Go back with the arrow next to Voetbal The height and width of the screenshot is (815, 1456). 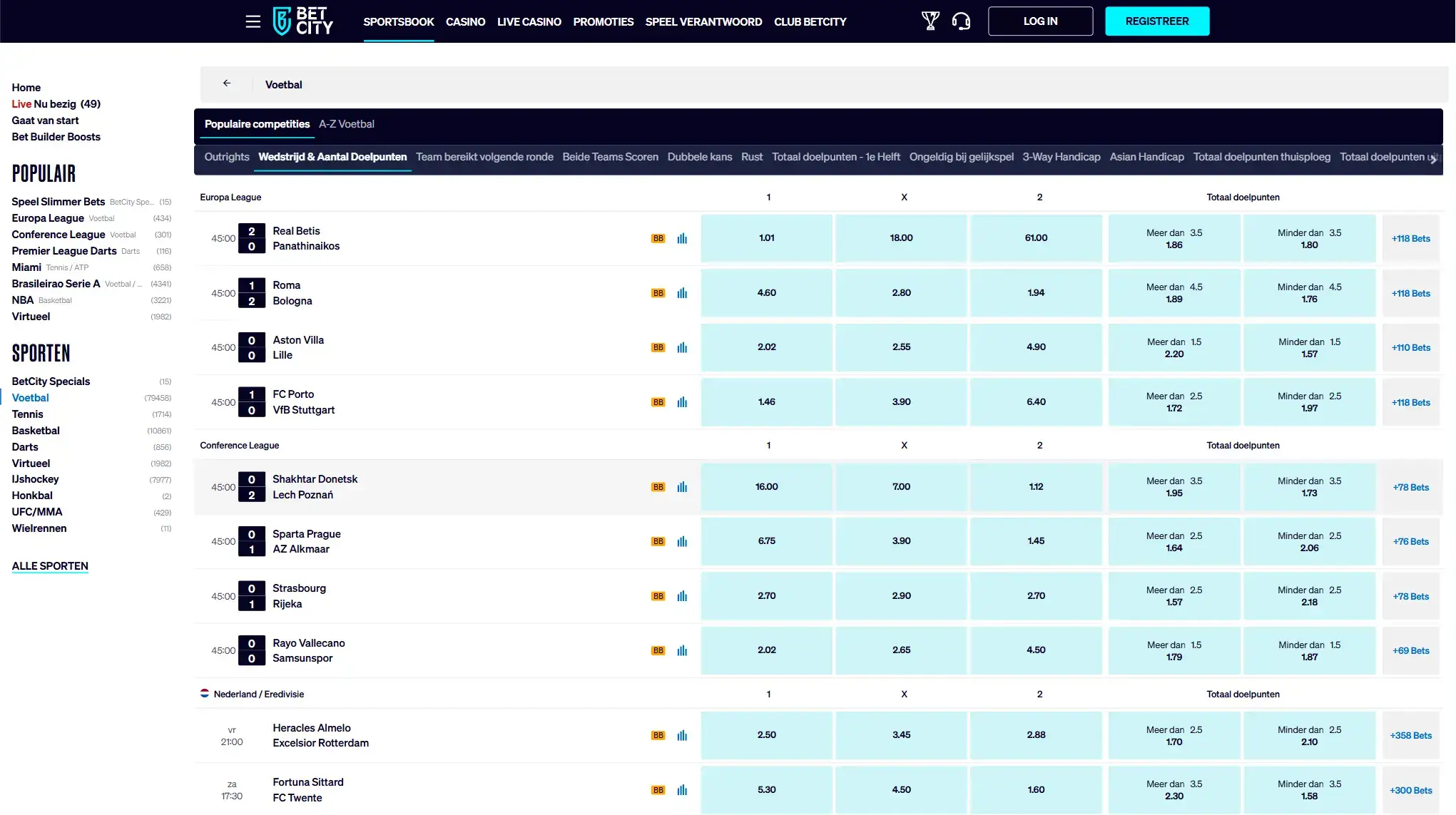pos(227,83)
